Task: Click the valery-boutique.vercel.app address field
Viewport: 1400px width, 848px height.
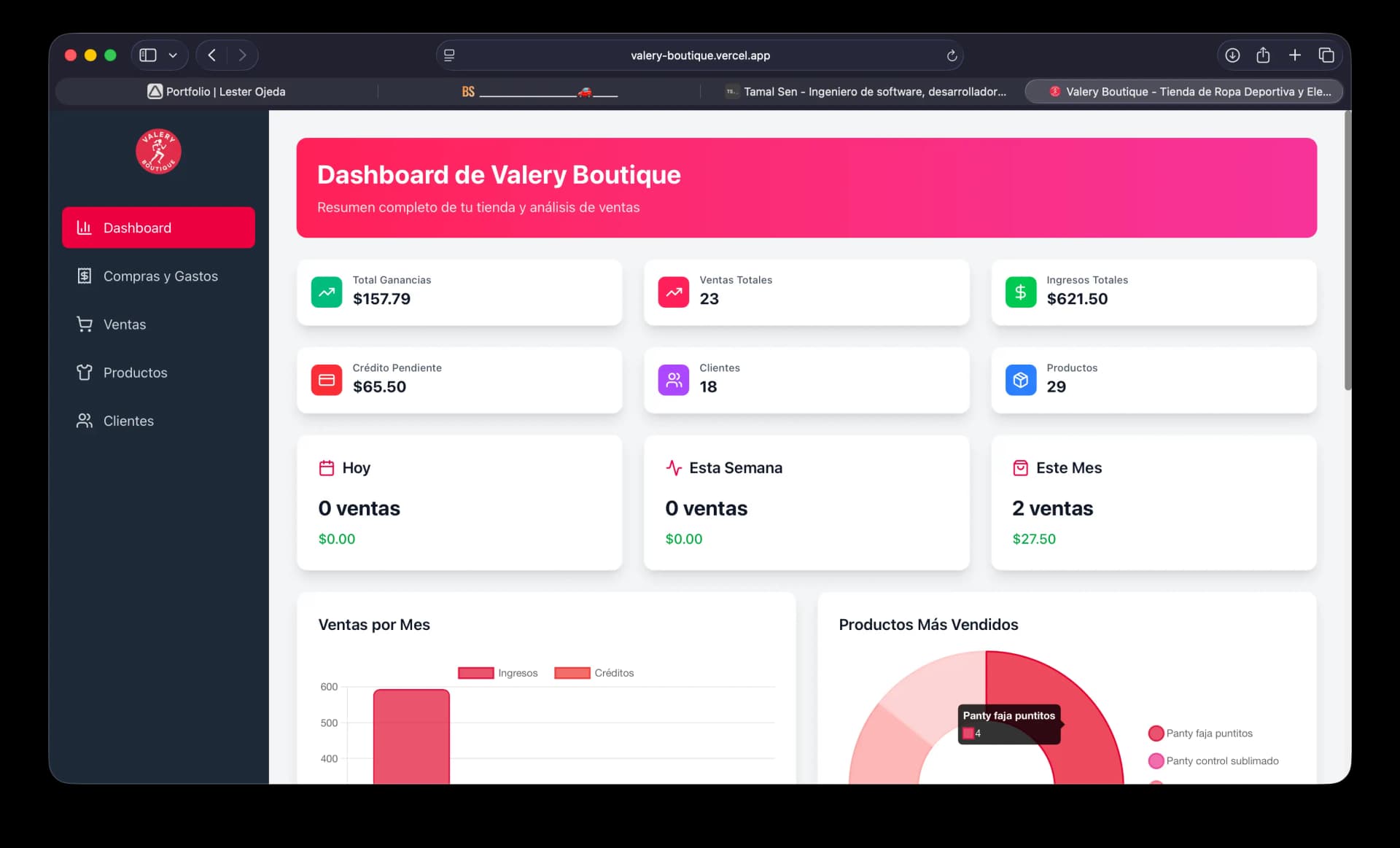Action: [699, 55]
